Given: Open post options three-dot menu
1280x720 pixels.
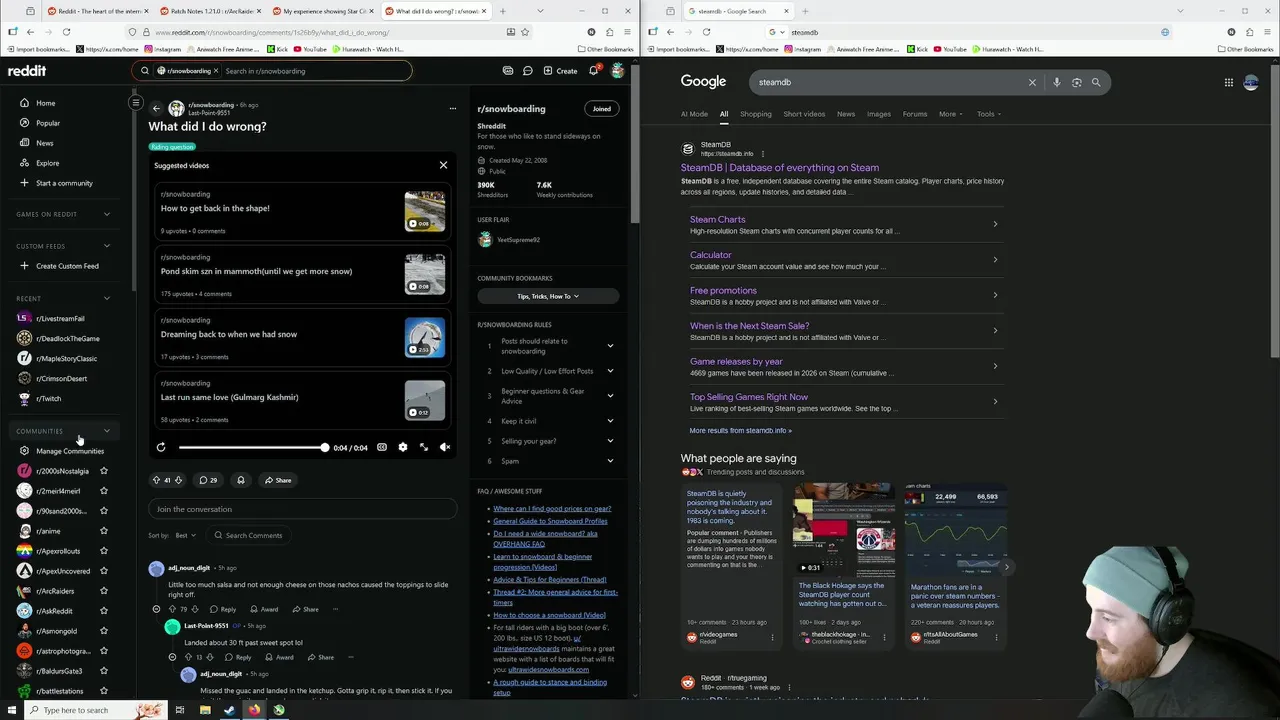Looking at the screenshot, I should (x=452, y=108).
